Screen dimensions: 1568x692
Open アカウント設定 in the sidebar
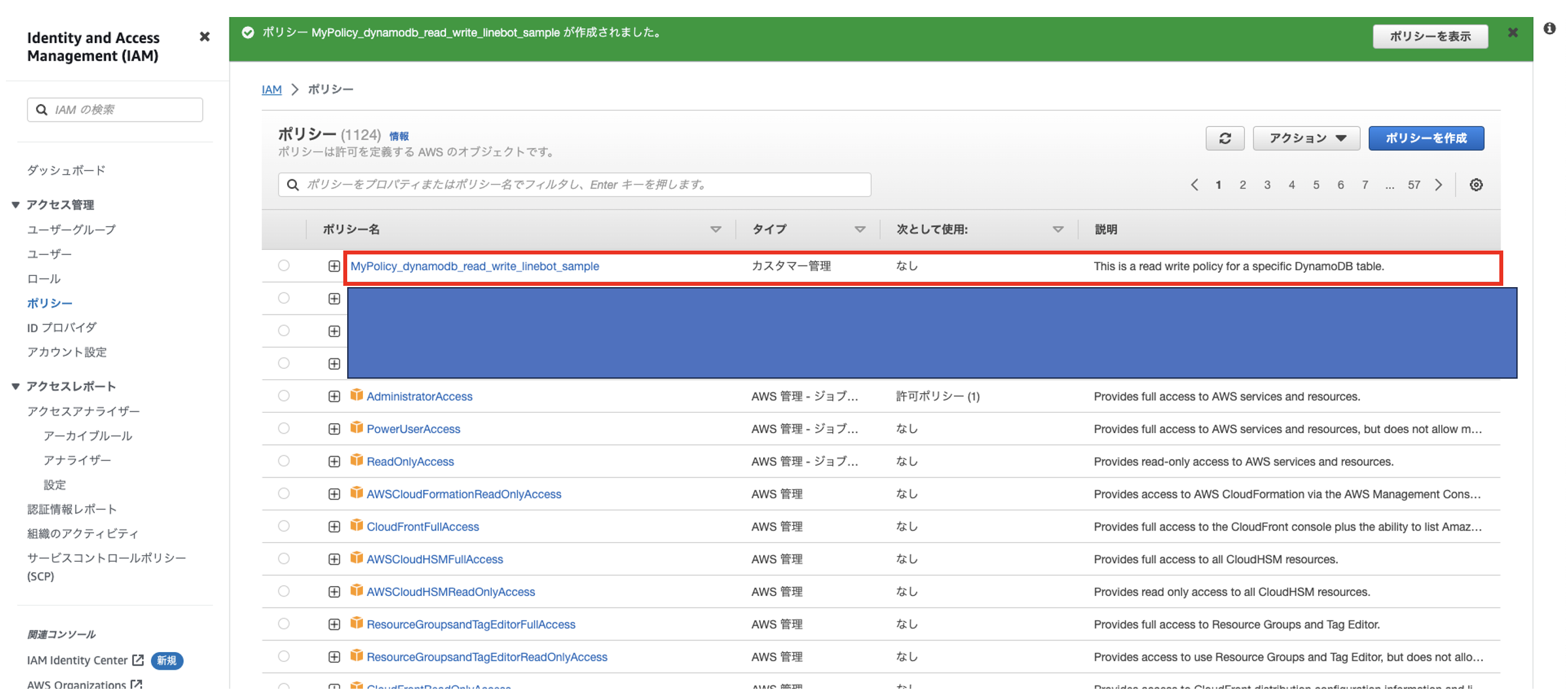(67, 352)
